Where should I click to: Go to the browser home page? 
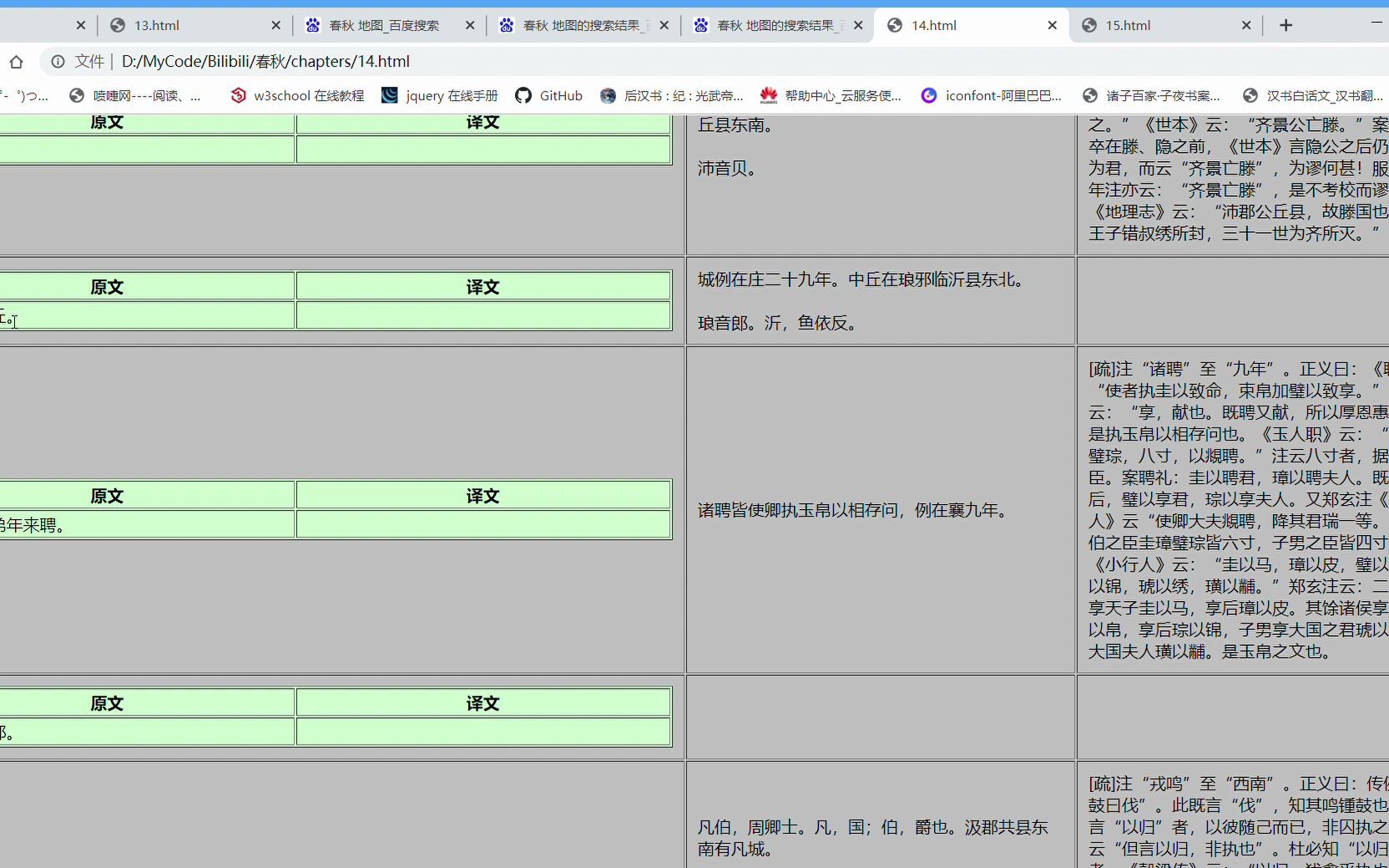(x=16, y=61)
